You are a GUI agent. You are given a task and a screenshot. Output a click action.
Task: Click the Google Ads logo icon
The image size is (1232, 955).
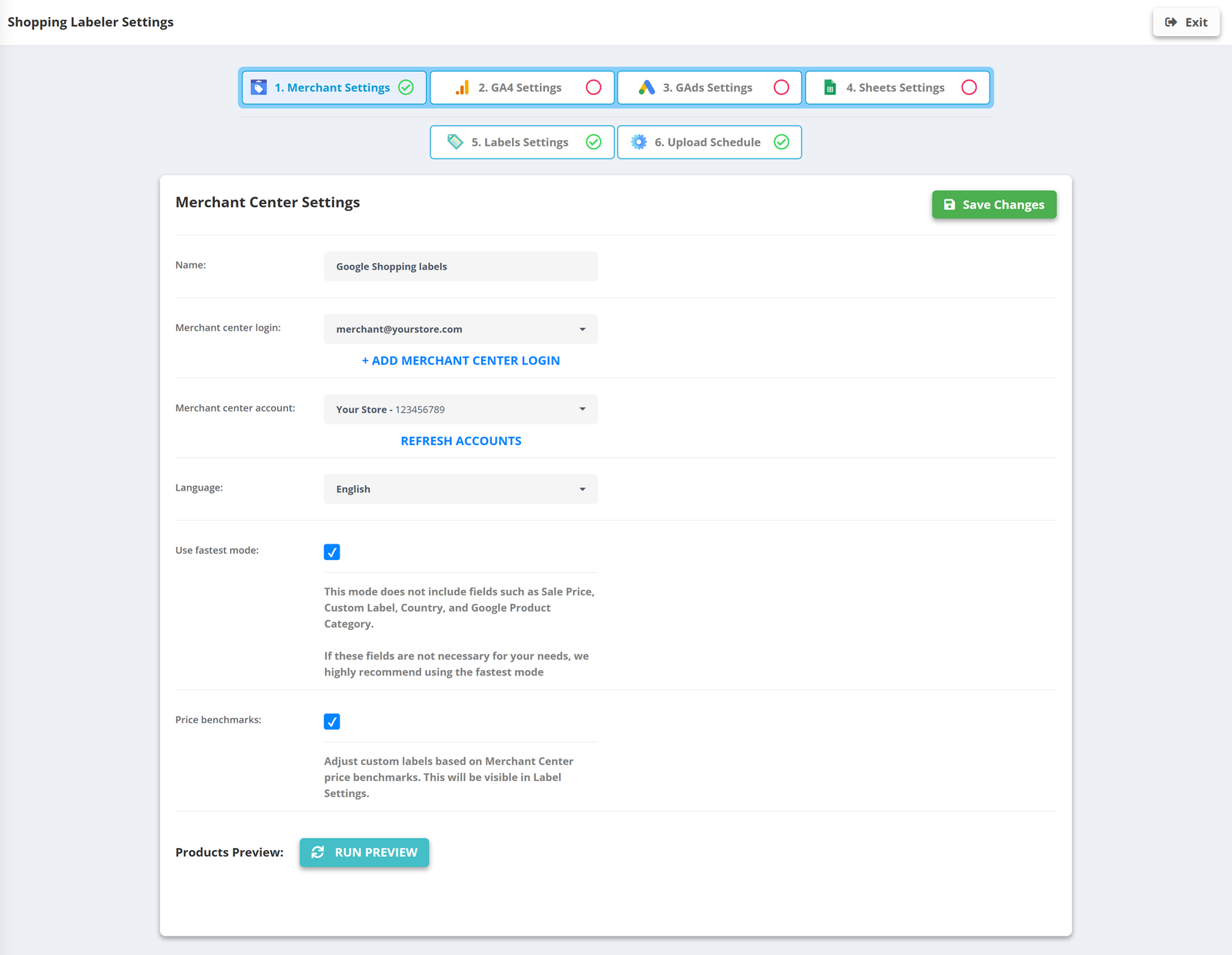click(x=647, y=88)
